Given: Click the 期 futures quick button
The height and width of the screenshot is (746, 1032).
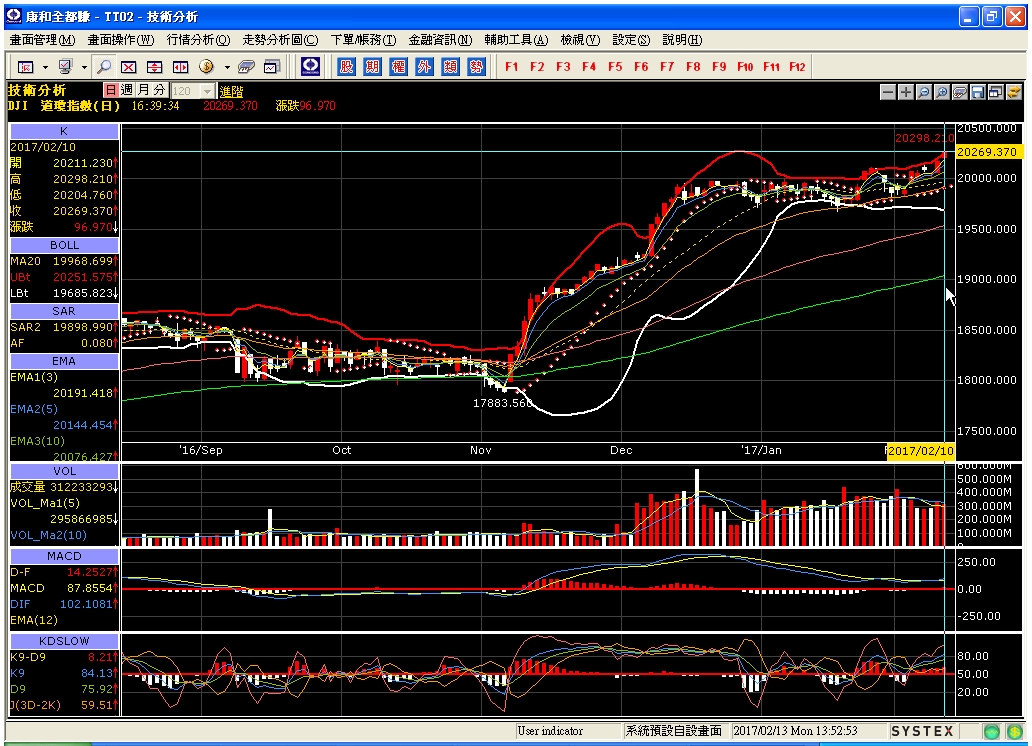Looking at the screenshot, I should [x=373, y=67].
